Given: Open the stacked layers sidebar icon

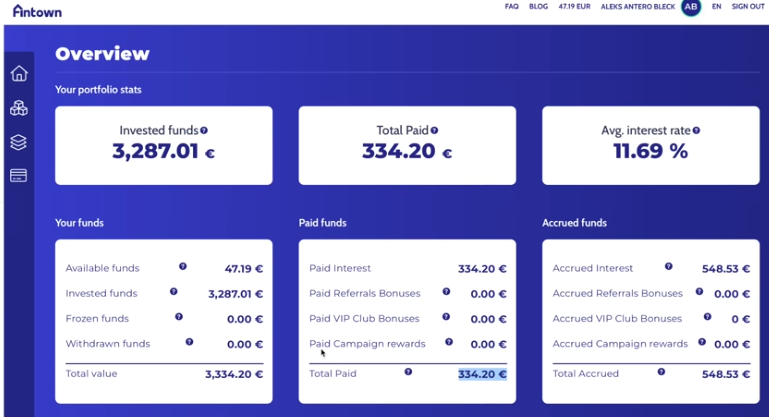Looking at the screenshot, I should pos(19,142).
